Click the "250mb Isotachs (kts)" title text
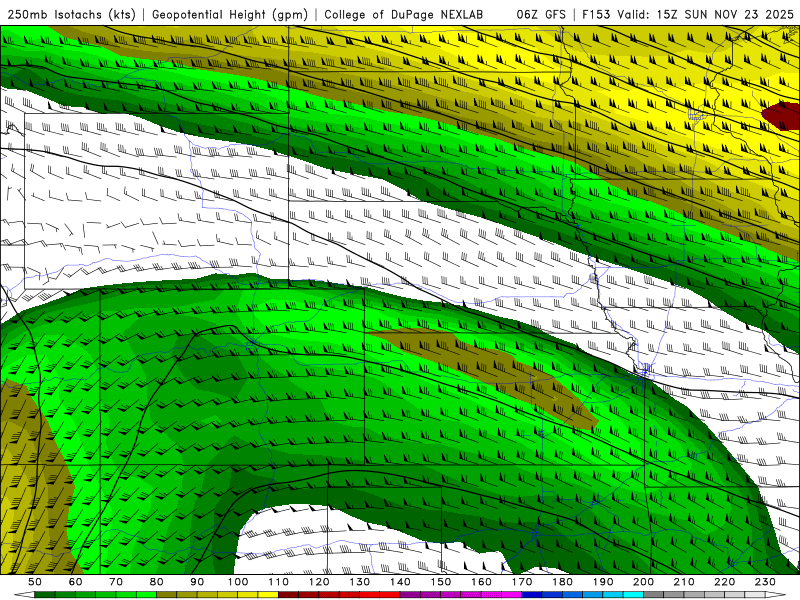The image size is (800, 600). pos(71,14)
